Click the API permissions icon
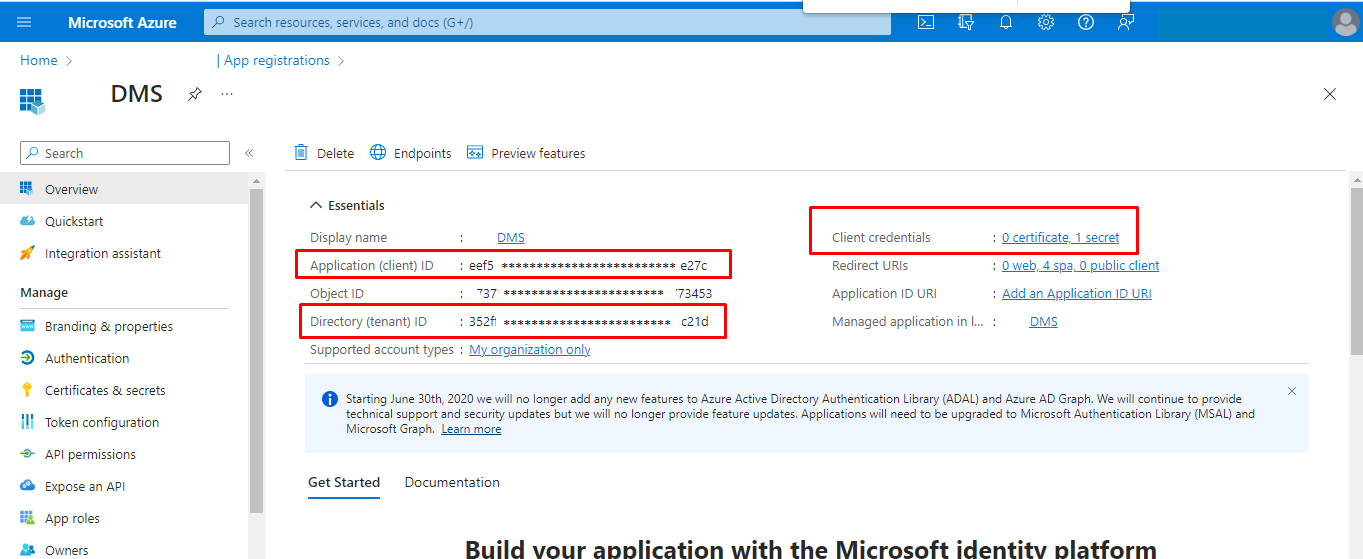 (27, 454)
